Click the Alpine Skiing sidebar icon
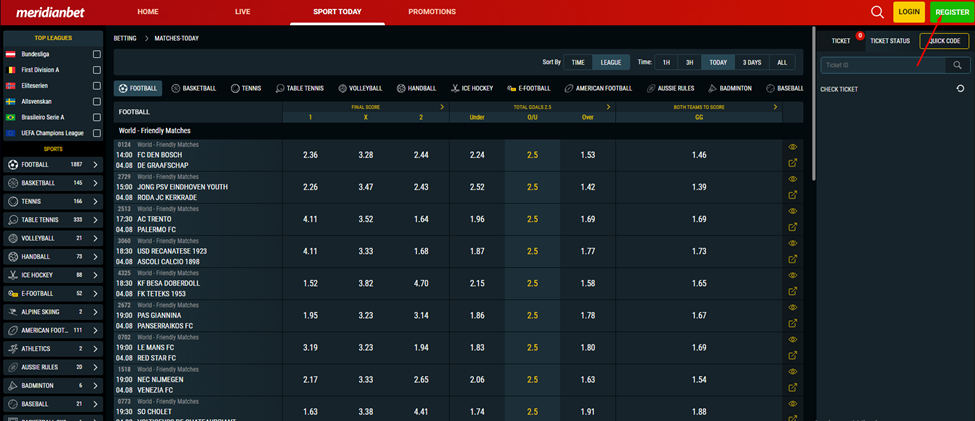Viewport: 975px width, 421px height. (x=13, y=312)
